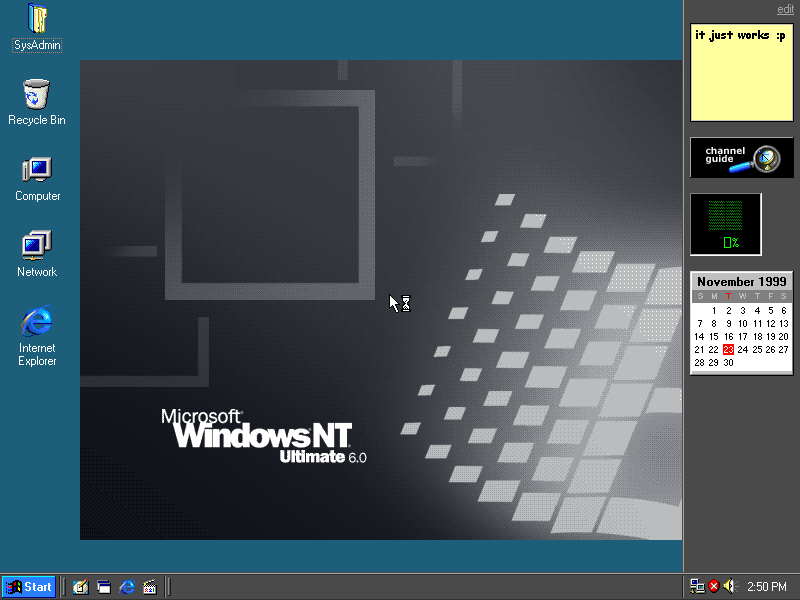Open the channel guide gadget
The width and height of the screenshot is (800, 600).
tap(741, 157)
